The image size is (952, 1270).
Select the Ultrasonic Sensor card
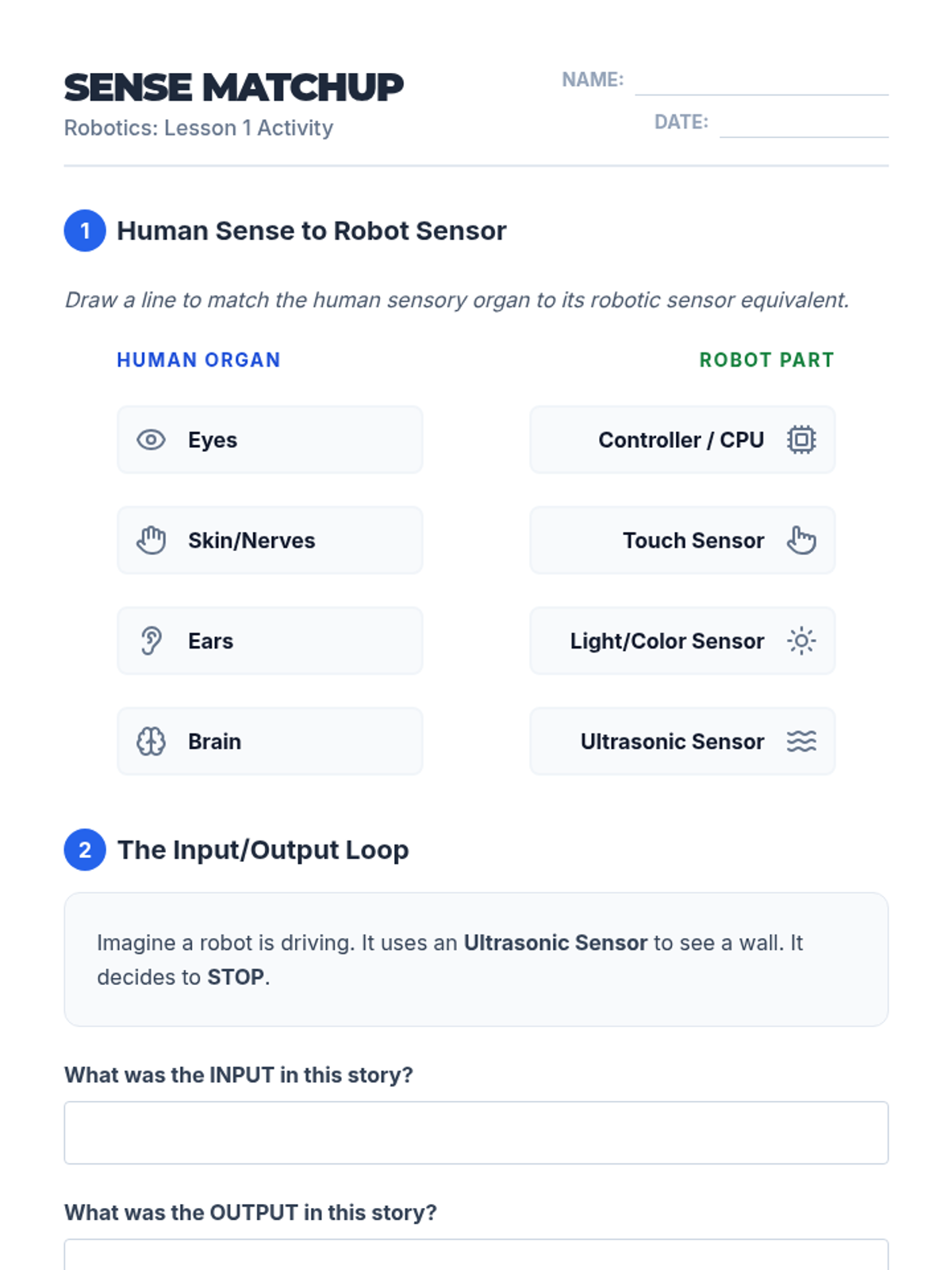tap(682, 741)
